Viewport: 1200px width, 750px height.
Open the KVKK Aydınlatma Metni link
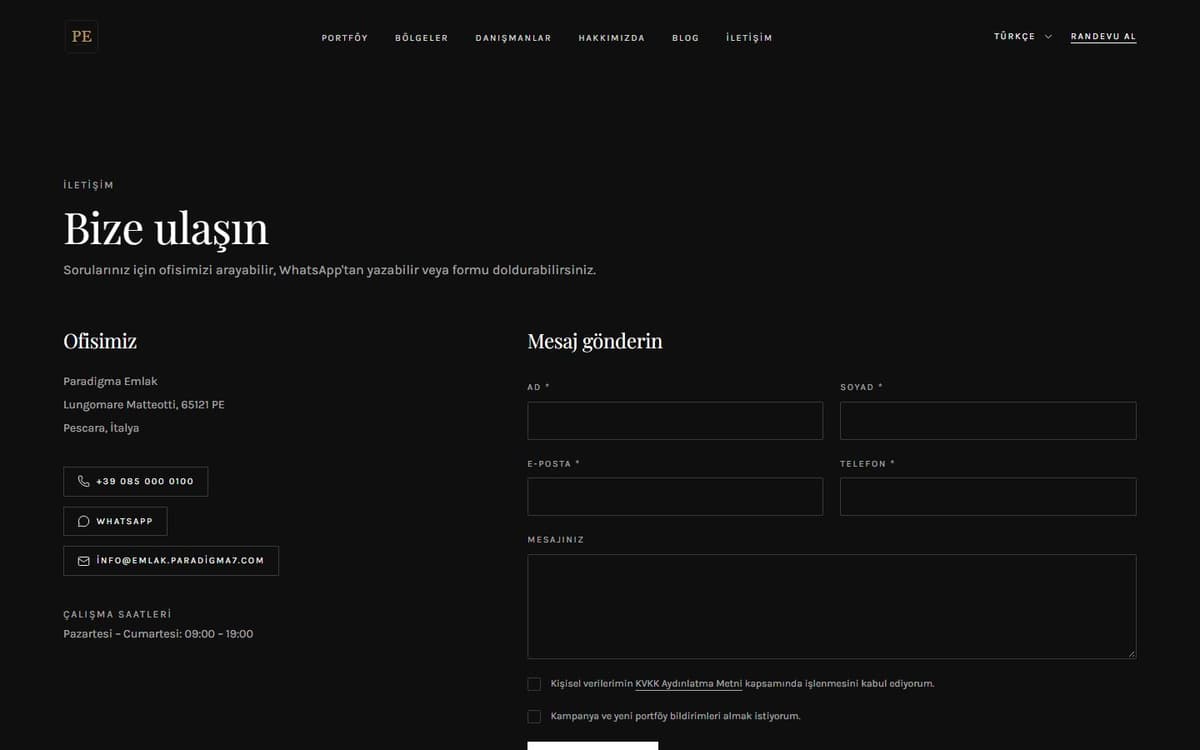point(689,684)
